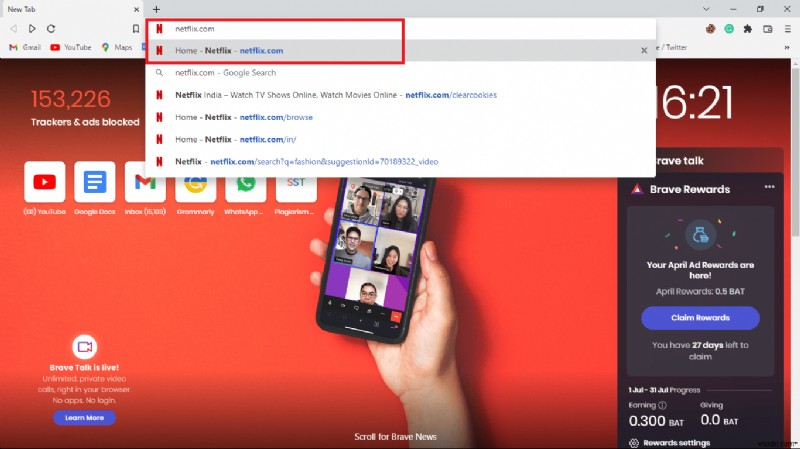Click the browser back arrow

click(14, 29)
